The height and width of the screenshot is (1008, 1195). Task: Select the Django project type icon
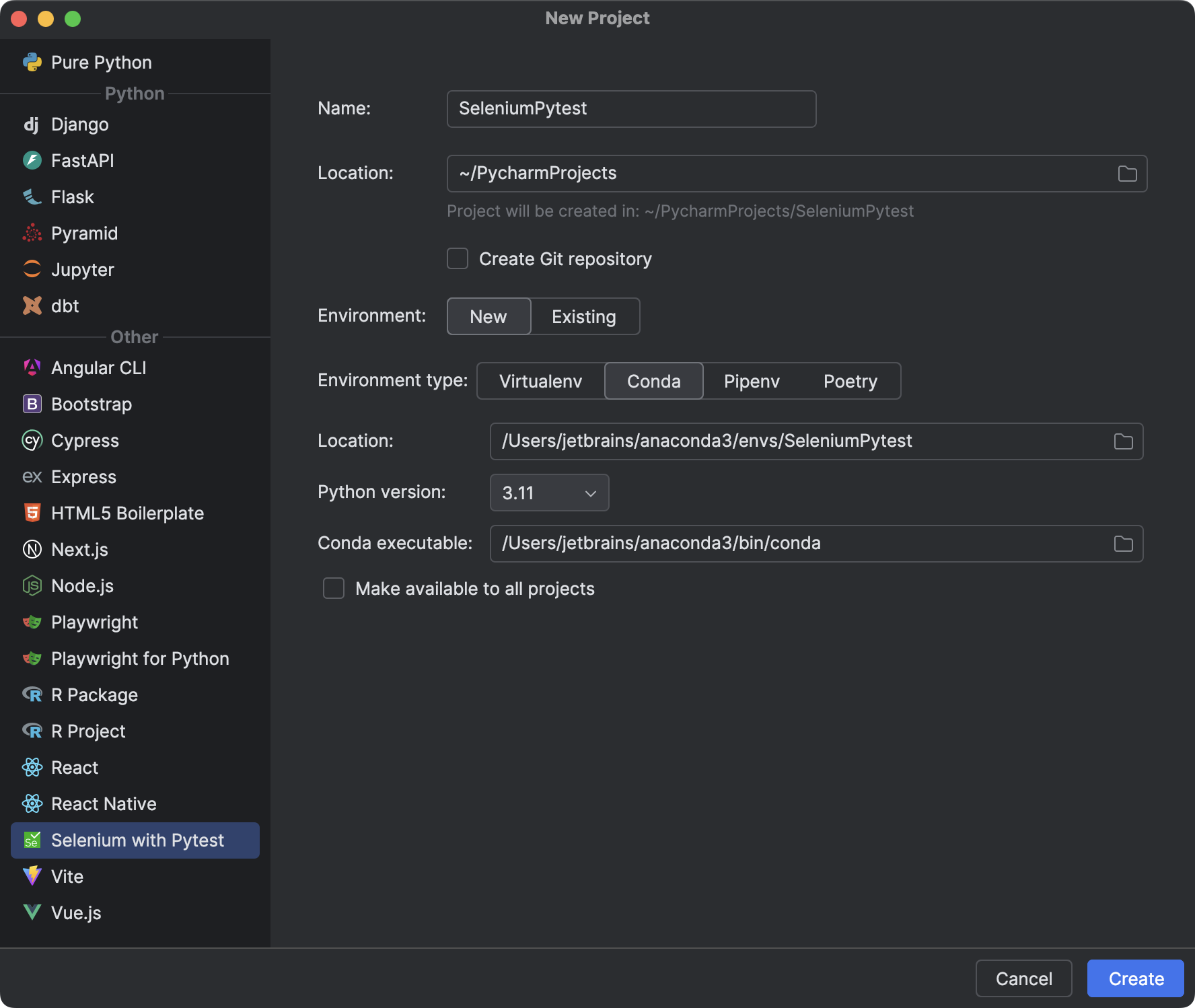click(x=32, y=124)
